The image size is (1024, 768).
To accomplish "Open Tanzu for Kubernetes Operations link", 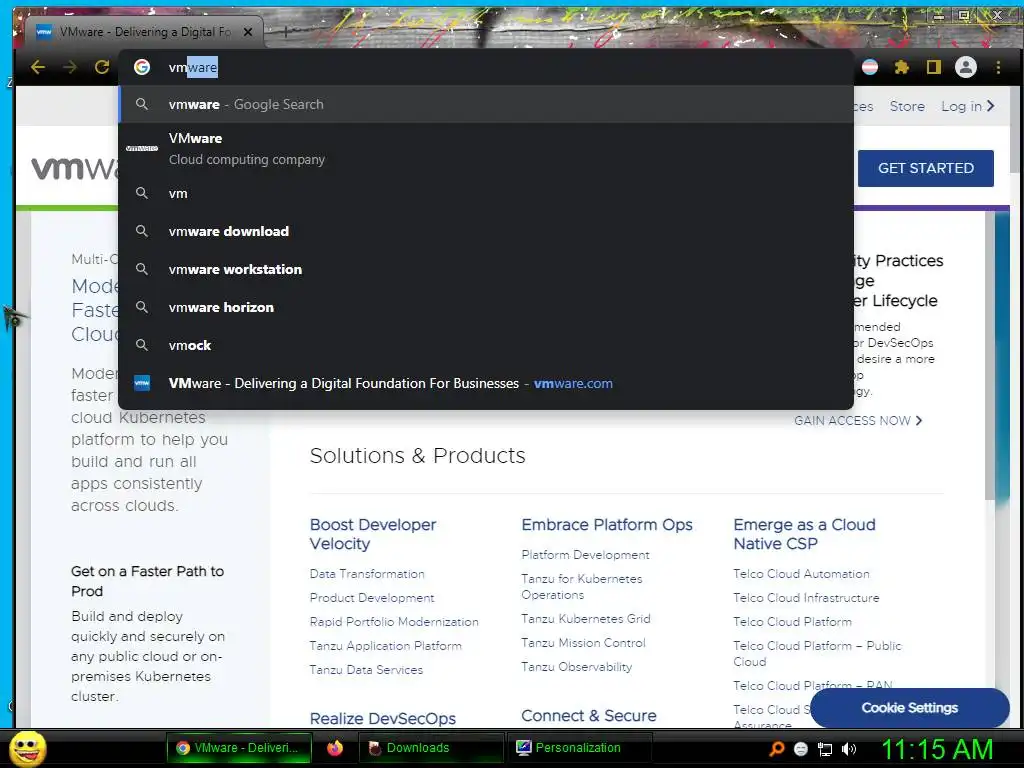I will pyautogui.click(x=582, y=586).
